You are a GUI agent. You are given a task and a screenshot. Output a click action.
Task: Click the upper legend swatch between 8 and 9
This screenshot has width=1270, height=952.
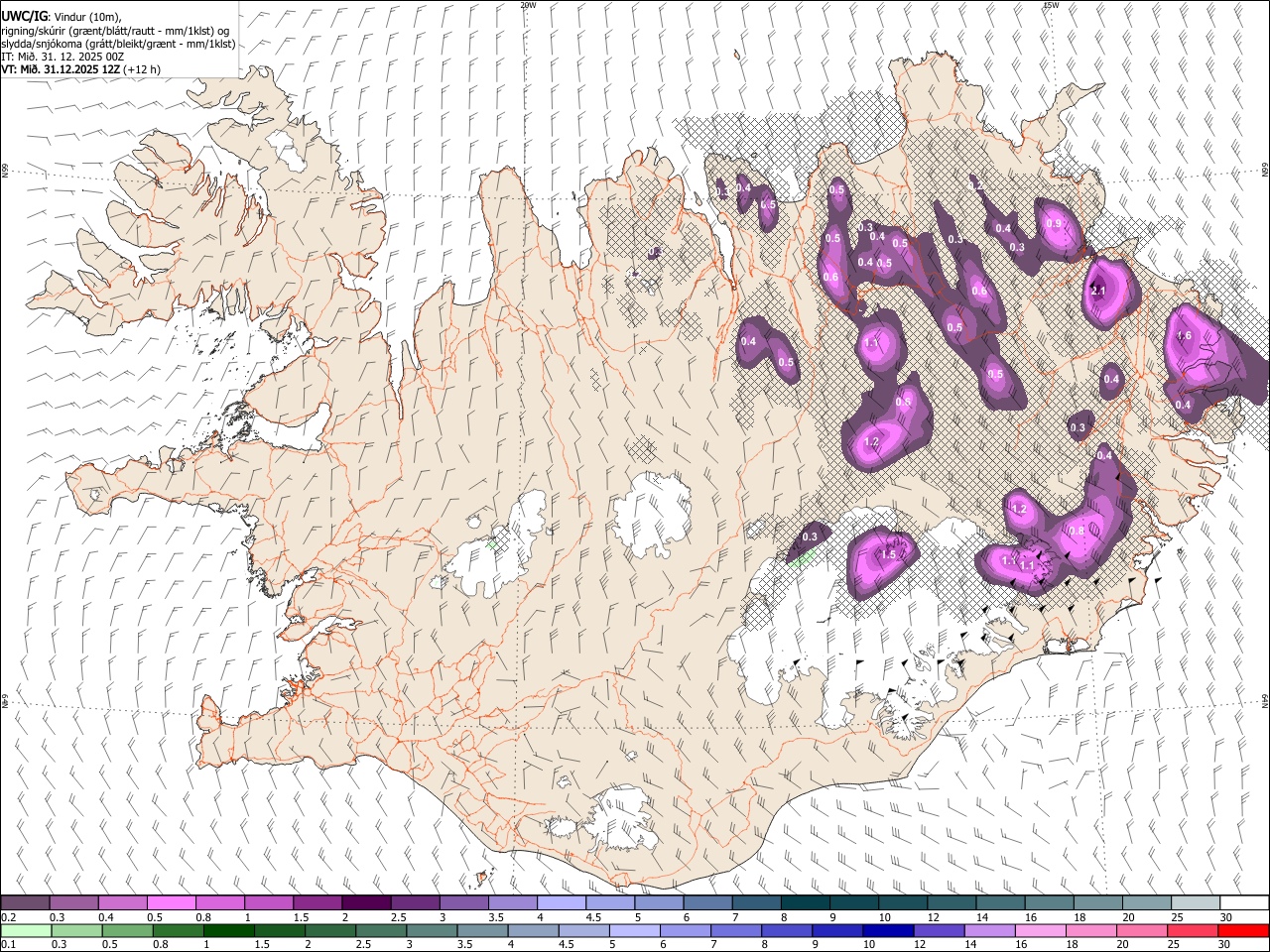coord(806,903)
